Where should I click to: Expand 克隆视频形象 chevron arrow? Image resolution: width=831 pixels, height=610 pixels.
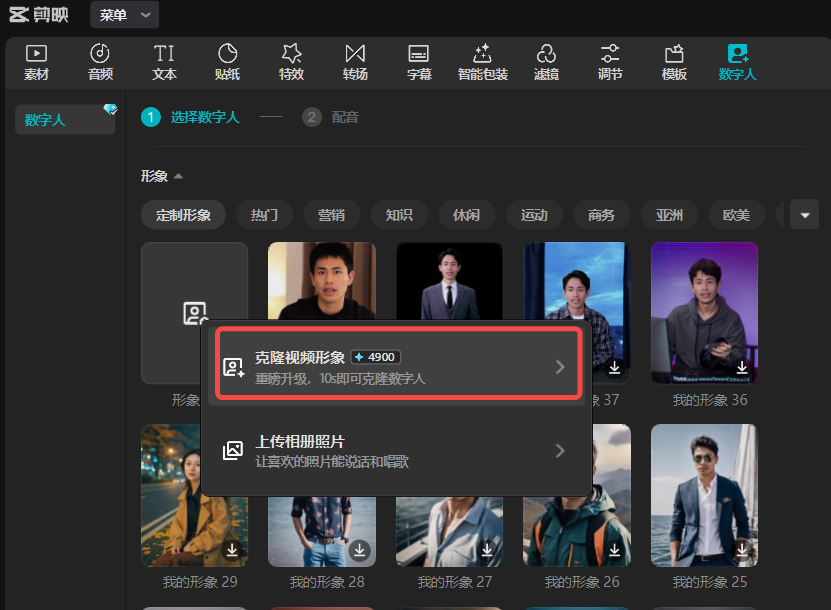[x=560, y=367]
